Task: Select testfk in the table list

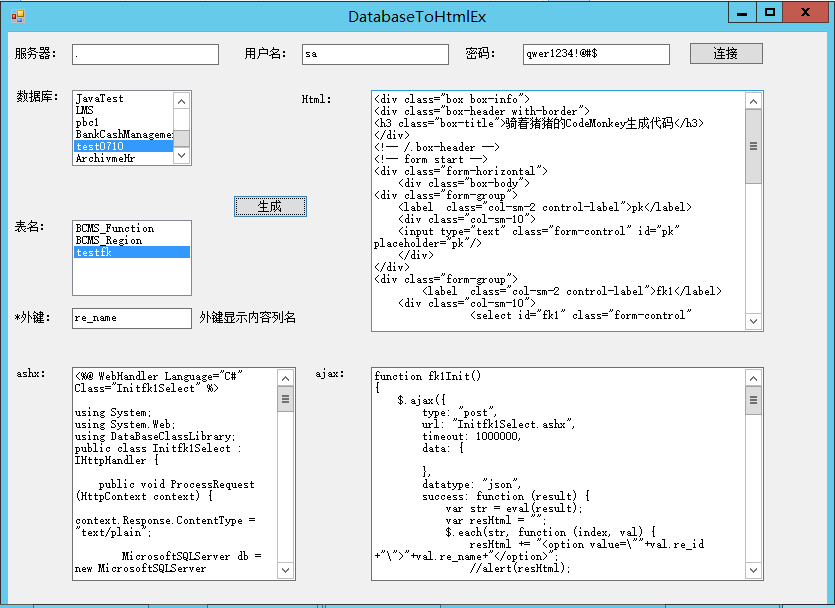Action: pyautogui.click(x=132, y=252)
